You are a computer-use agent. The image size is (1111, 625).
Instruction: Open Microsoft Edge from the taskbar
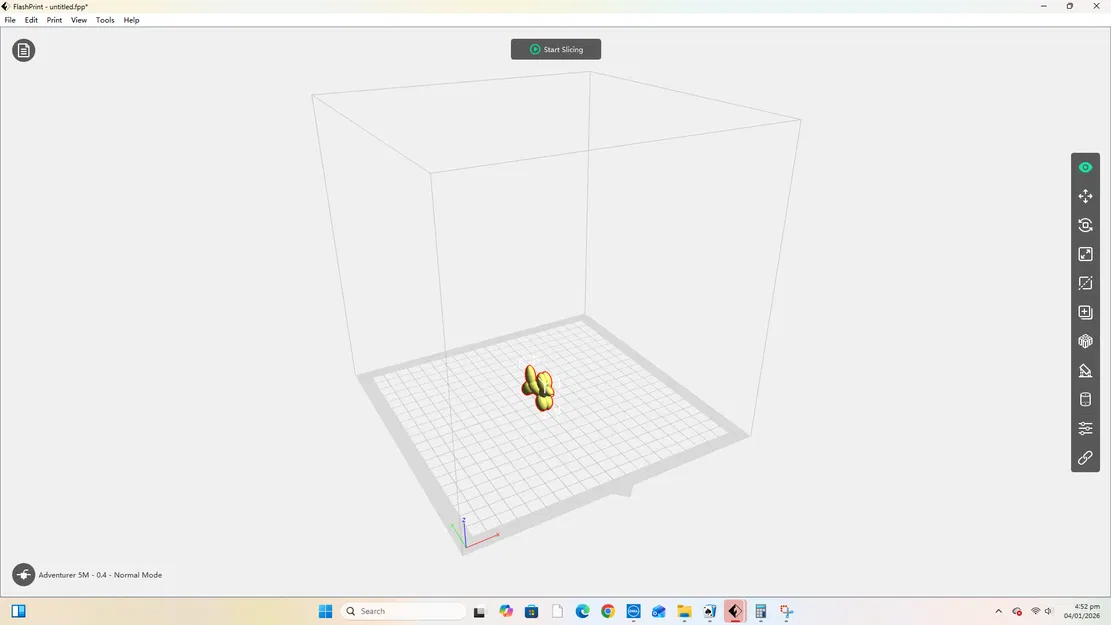click(582, 611)
